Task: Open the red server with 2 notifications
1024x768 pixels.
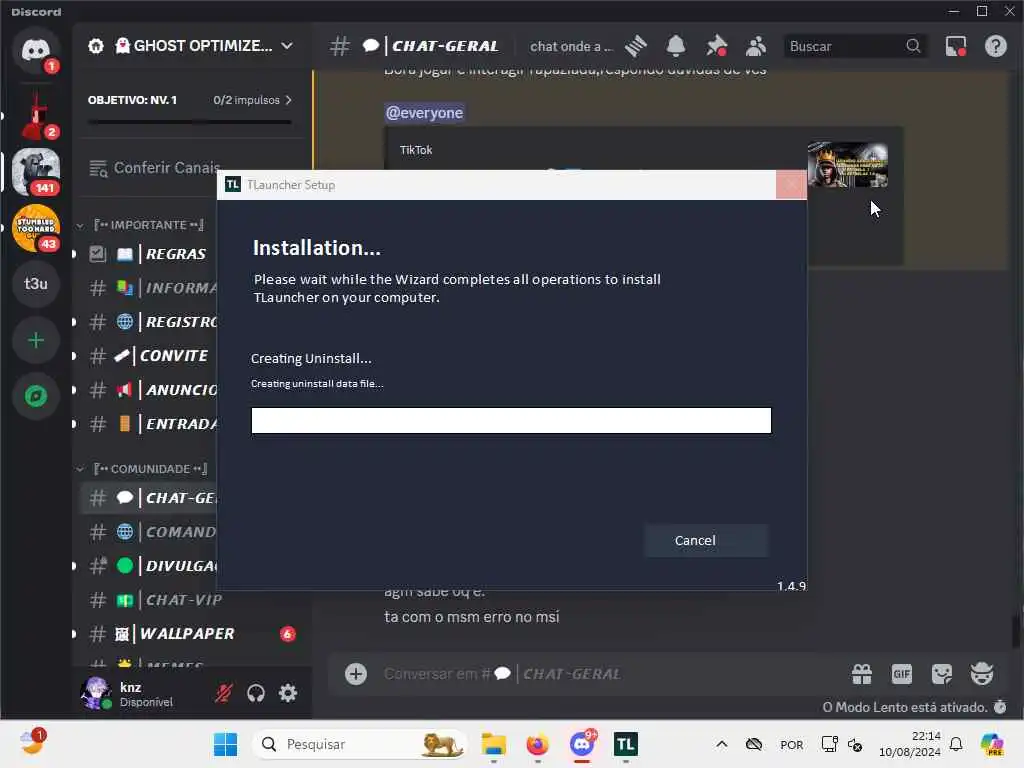Action: coord(36,118)
